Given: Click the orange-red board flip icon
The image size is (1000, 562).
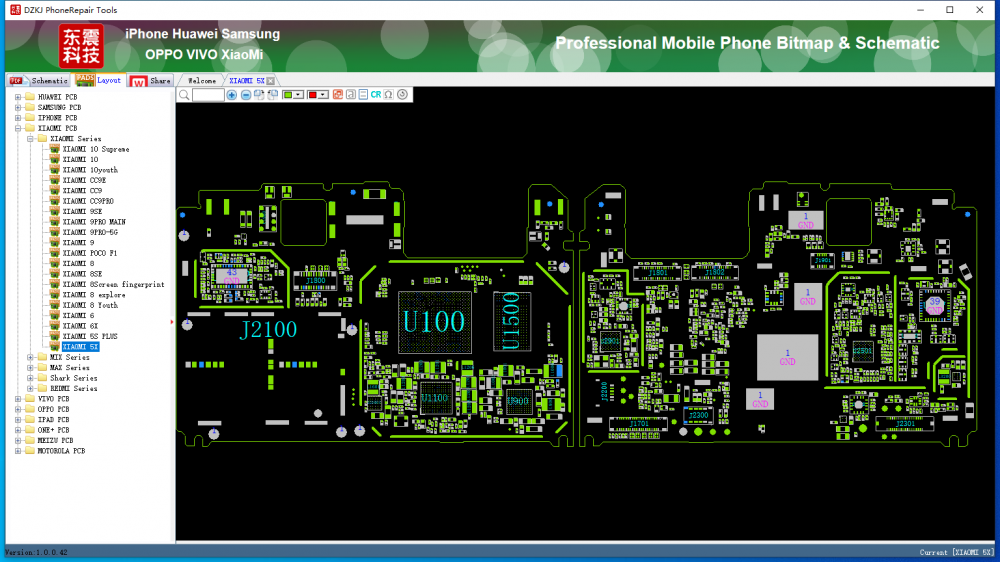Looking at the screenshot, I should pyautogui.click(x=337, y=95).
